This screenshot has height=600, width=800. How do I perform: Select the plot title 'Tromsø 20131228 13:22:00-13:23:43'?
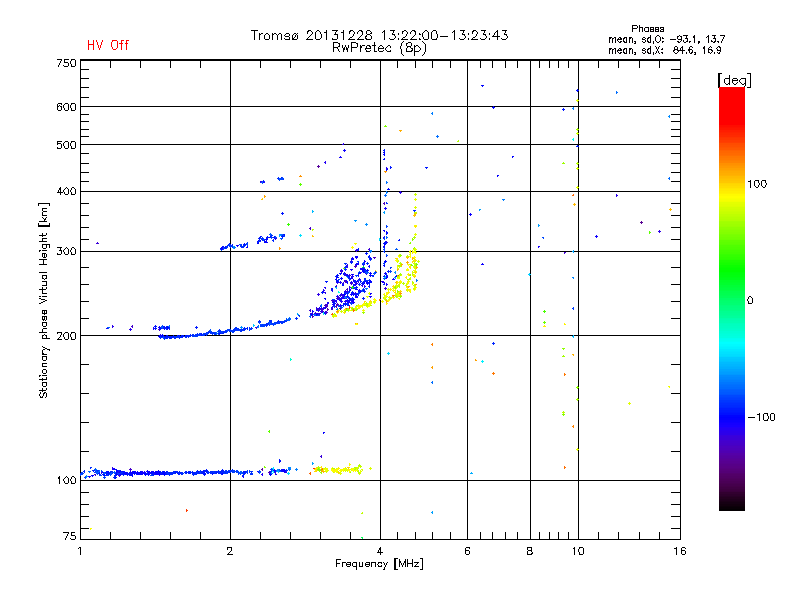(x=380, y=35)
